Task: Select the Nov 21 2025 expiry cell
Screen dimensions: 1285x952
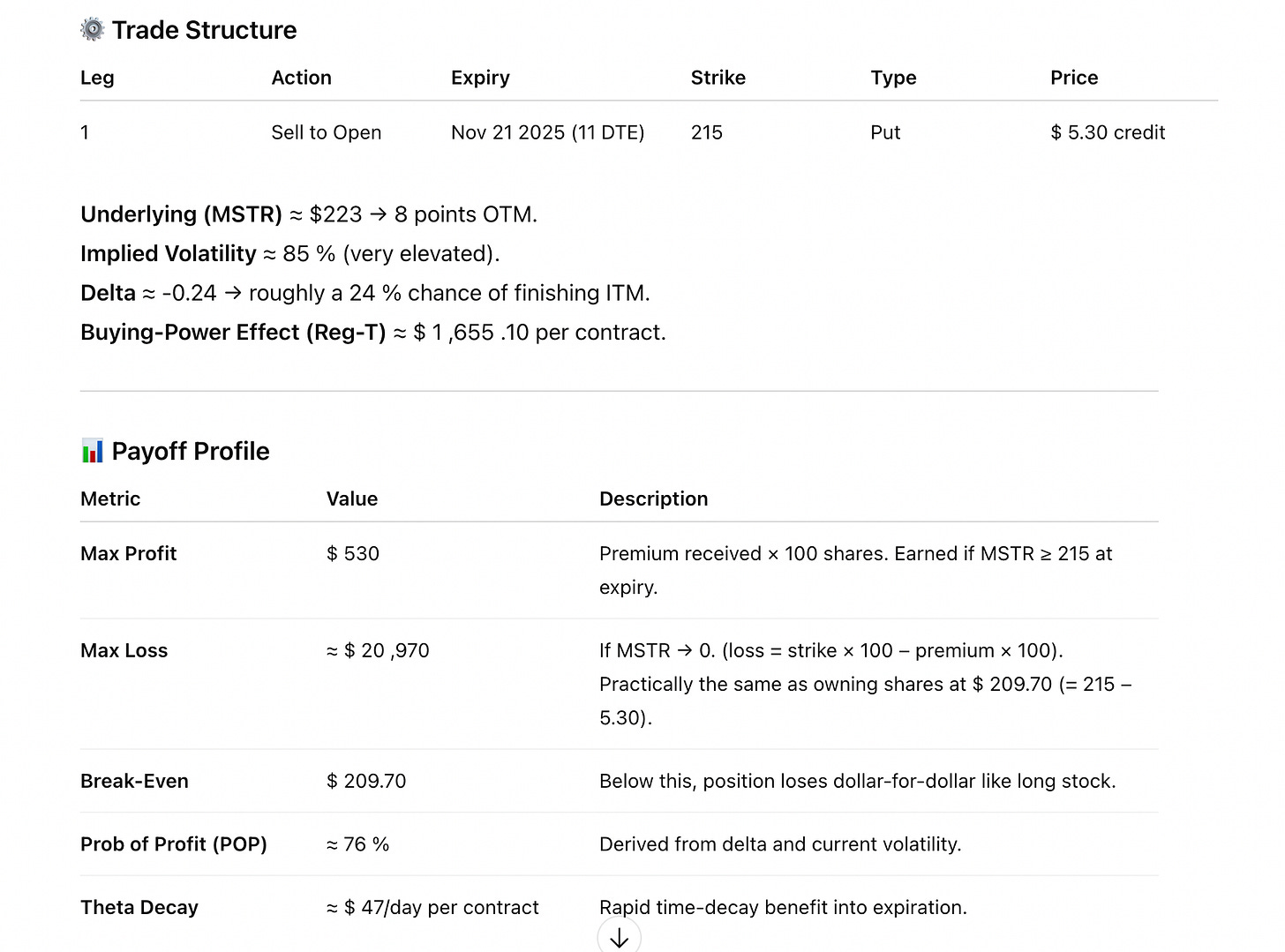Action: click(547, 132)
